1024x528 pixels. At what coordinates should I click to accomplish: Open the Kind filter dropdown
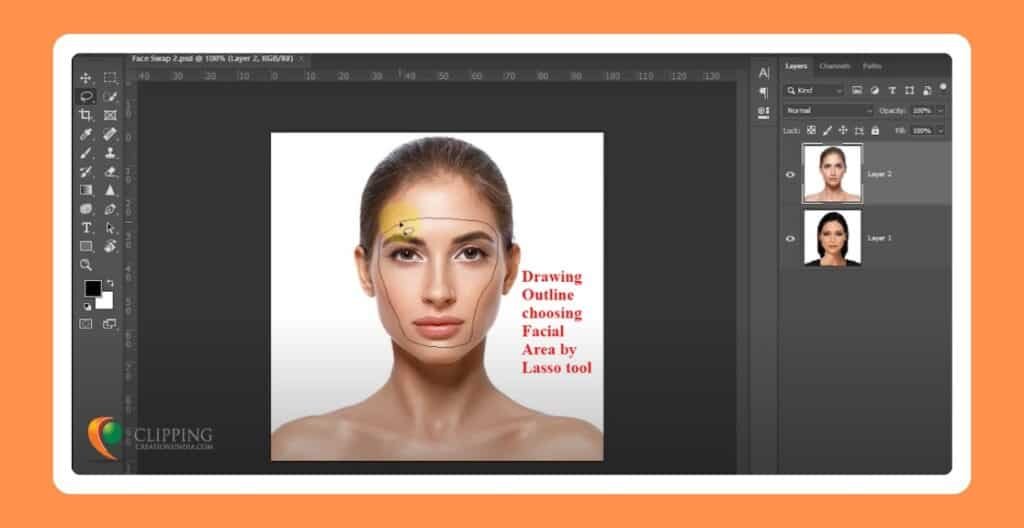tap(814, 91)
